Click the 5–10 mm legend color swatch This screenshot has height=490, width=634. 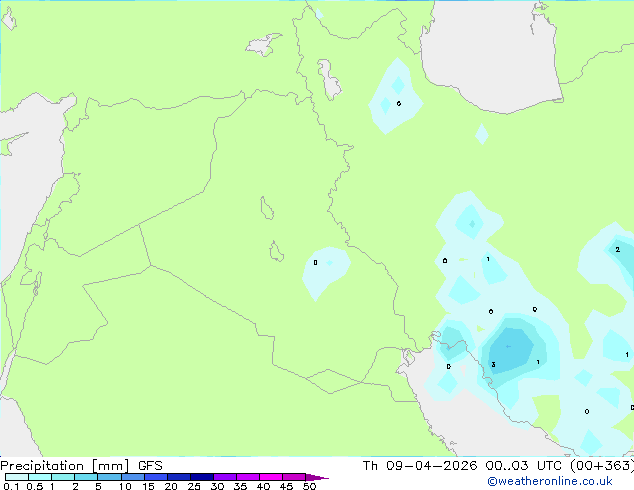tap(109, 477)
